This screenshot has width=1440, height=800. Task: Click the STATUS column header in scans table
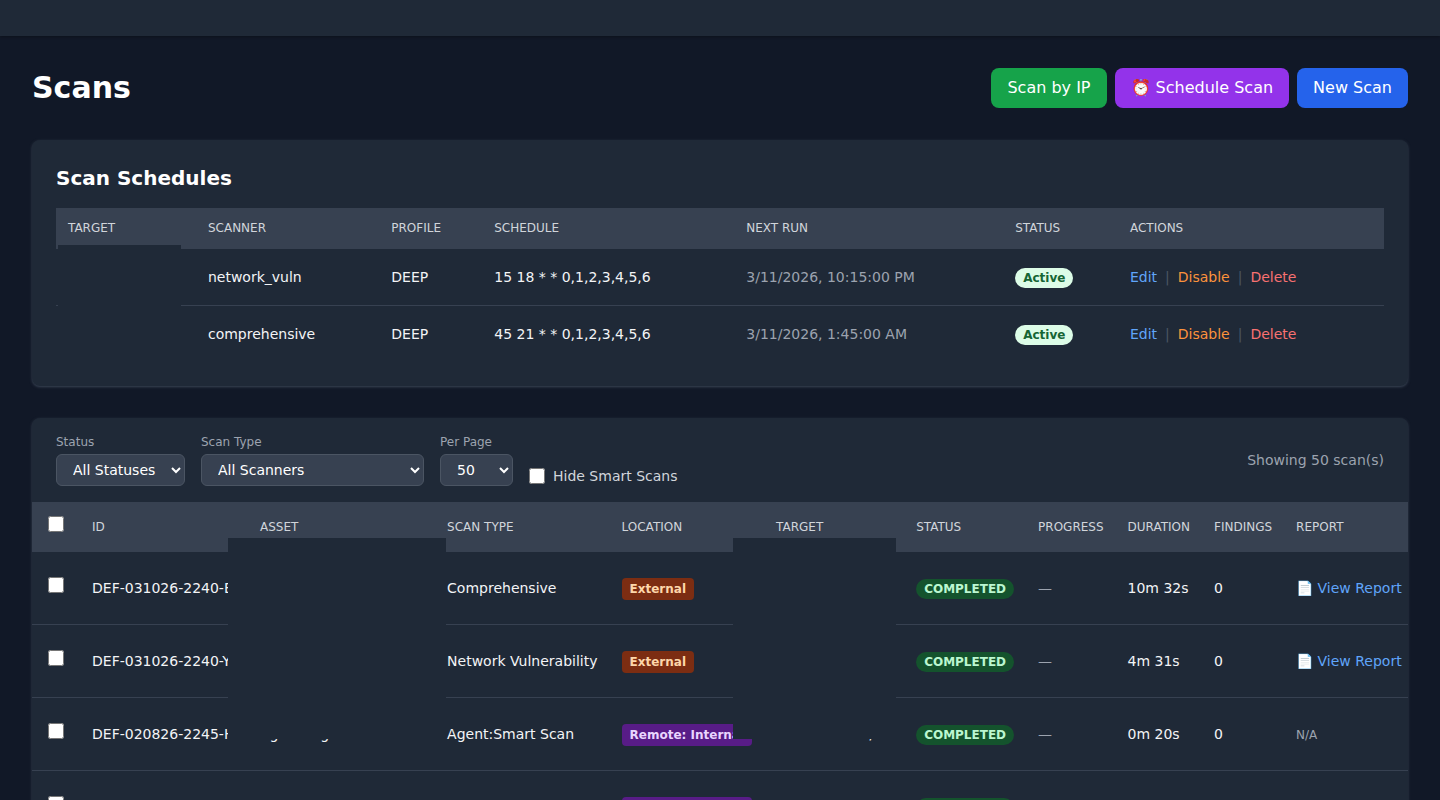938,527
